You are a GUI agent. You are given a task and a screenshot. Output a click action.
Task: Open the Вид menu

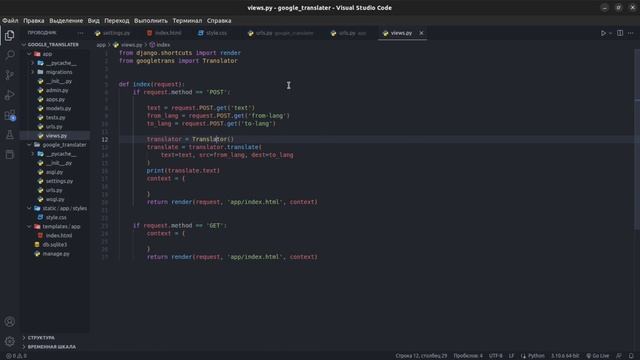(93, 20)
